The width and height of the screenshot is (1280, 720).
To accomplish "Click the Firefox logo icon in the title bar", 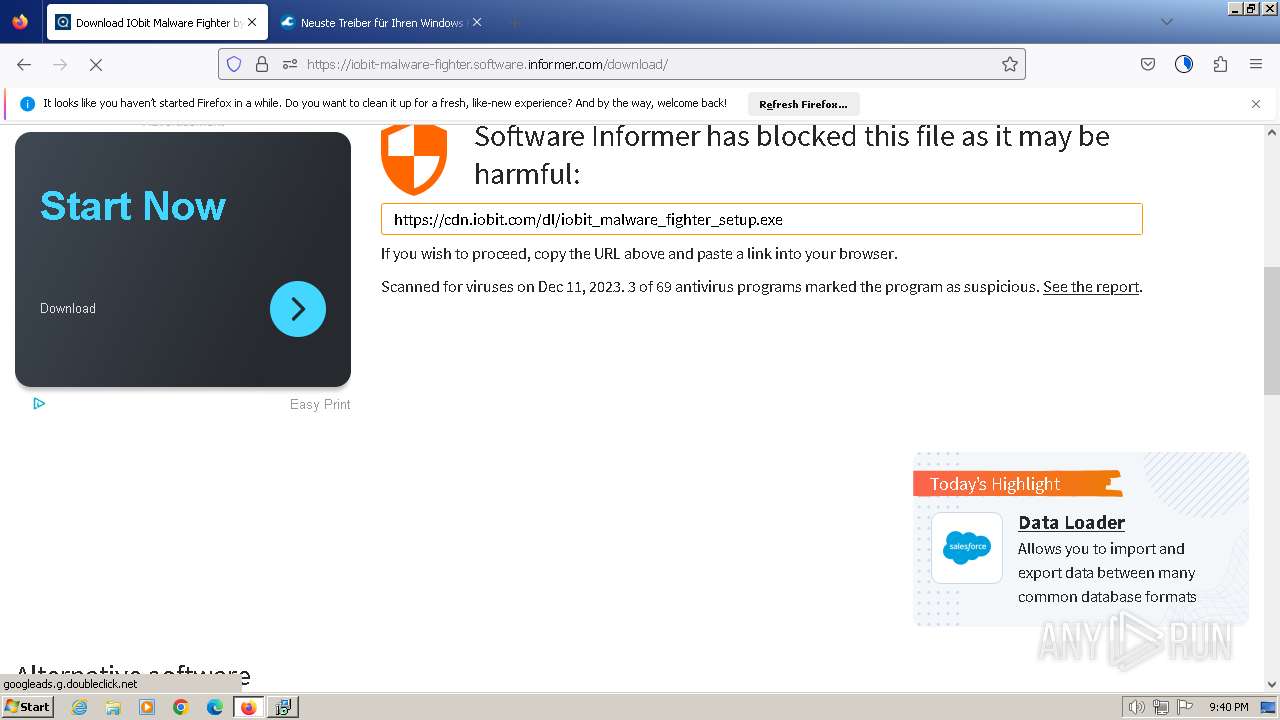I will pos(20,22).
